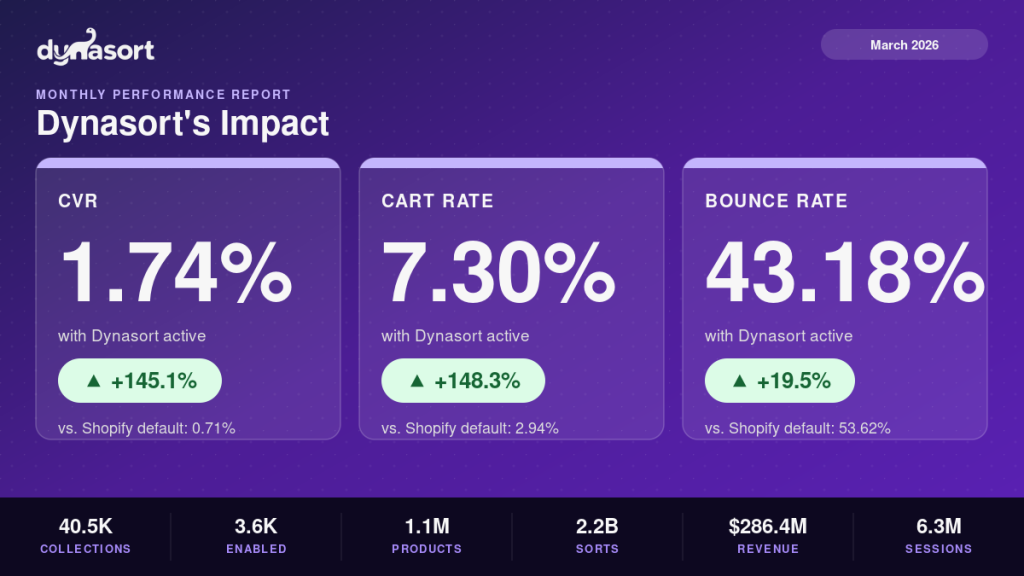This screenshot has width=1024, height=576.
Task: Click CVR Shopify default 0.71% text
Action: 147,428
